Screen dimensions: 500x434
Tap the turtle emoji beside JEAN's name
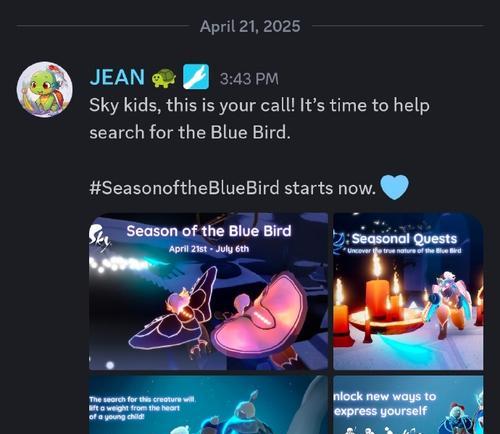pos(164,78)
